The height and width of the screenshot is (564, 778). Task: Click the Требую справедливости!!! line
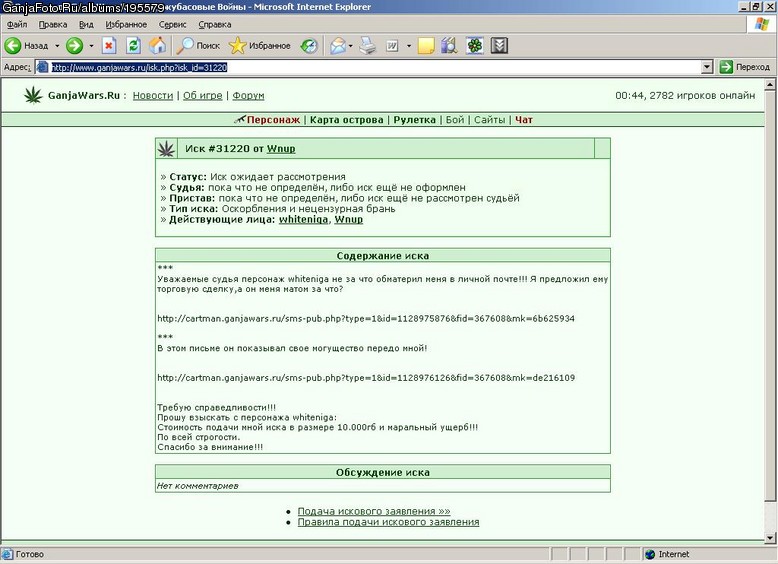point(216,407)
